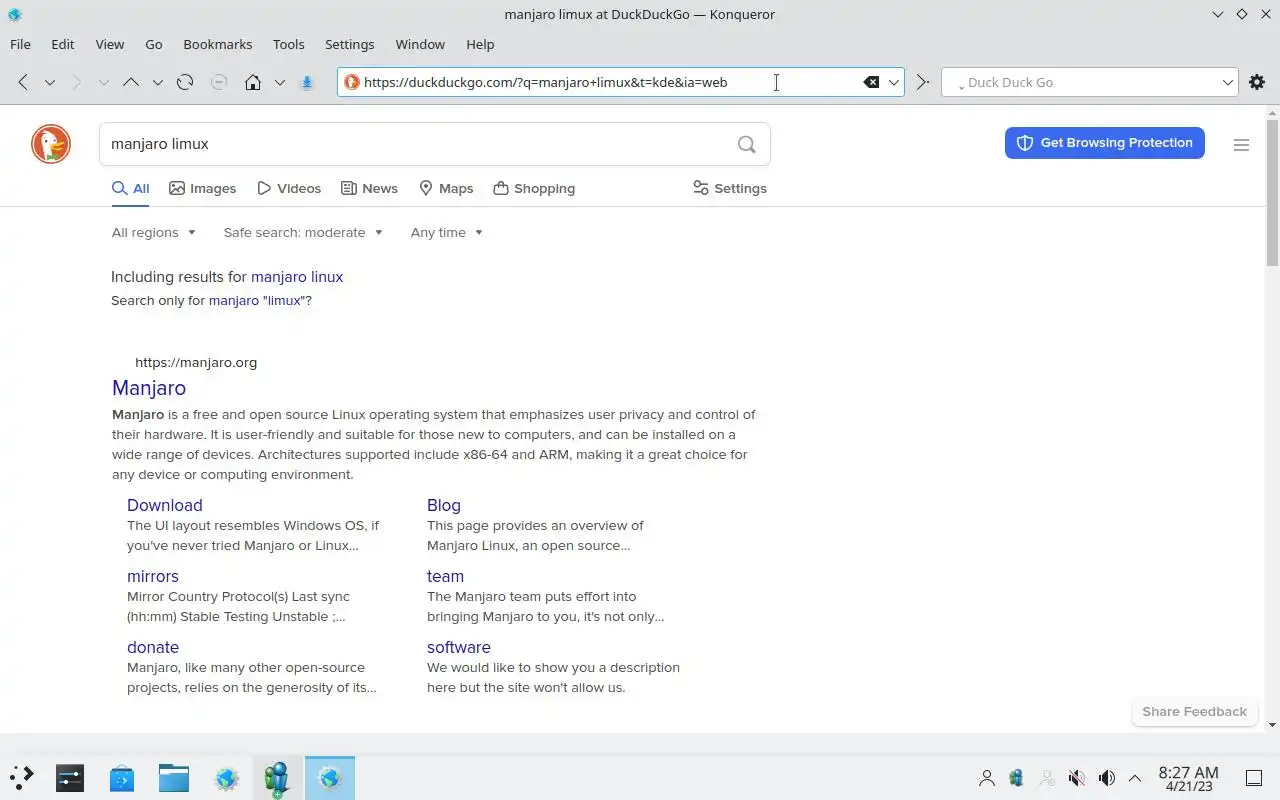The height and width of the screenshot is (800, 1280).
Task: Open the Window menu
Action: [420, 44]
